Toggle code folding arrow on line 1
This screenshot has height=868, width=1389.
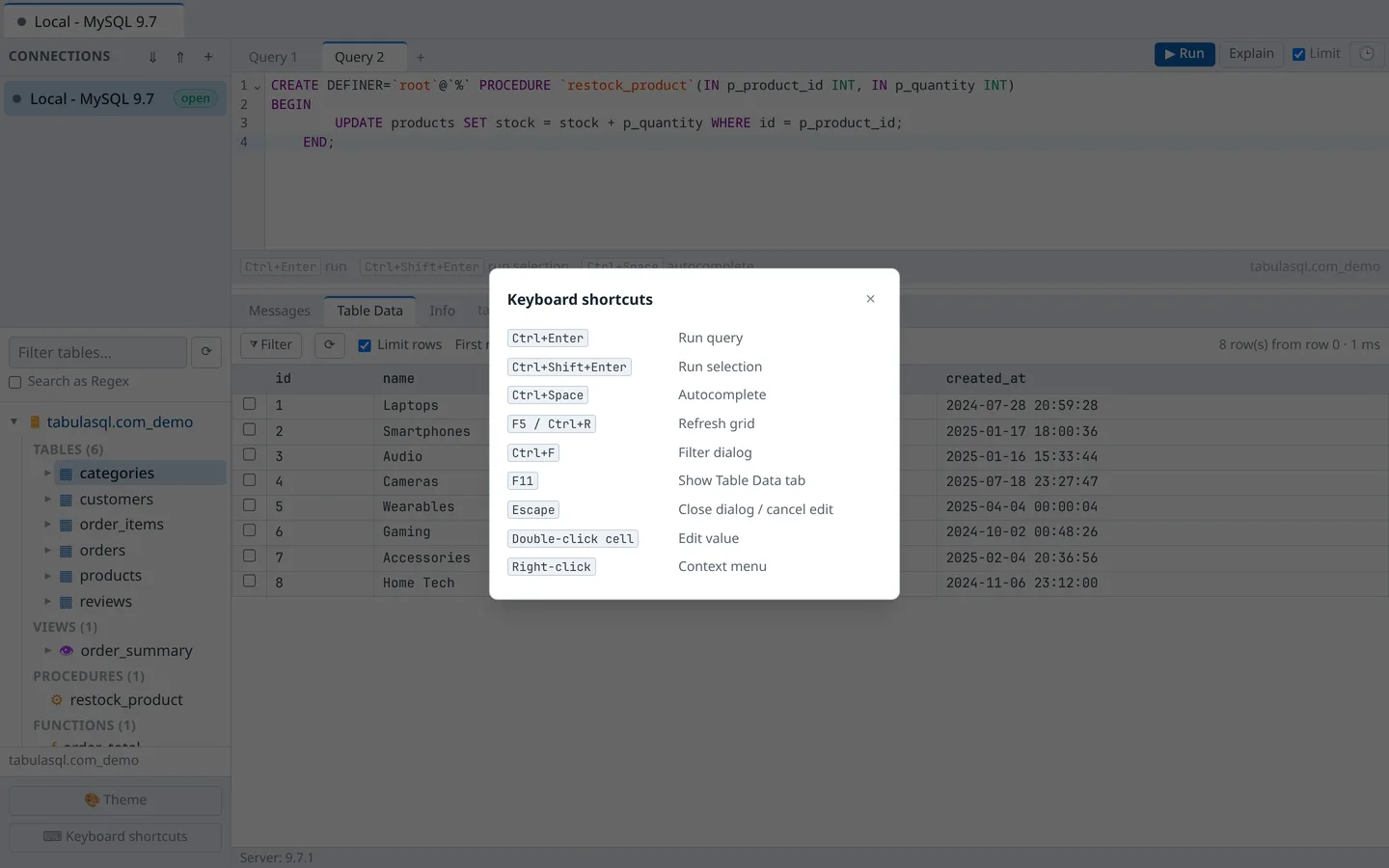tap(258, 86)
